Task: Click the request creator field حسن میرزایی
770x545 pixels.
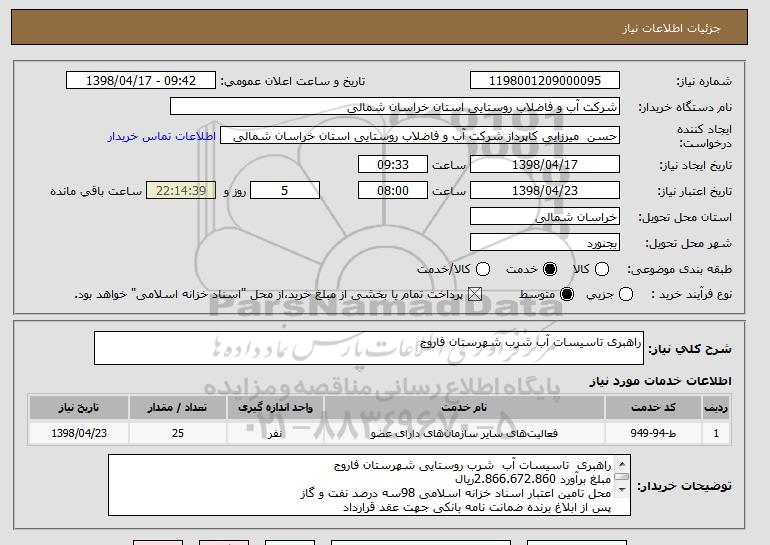Action: point(420,136)
